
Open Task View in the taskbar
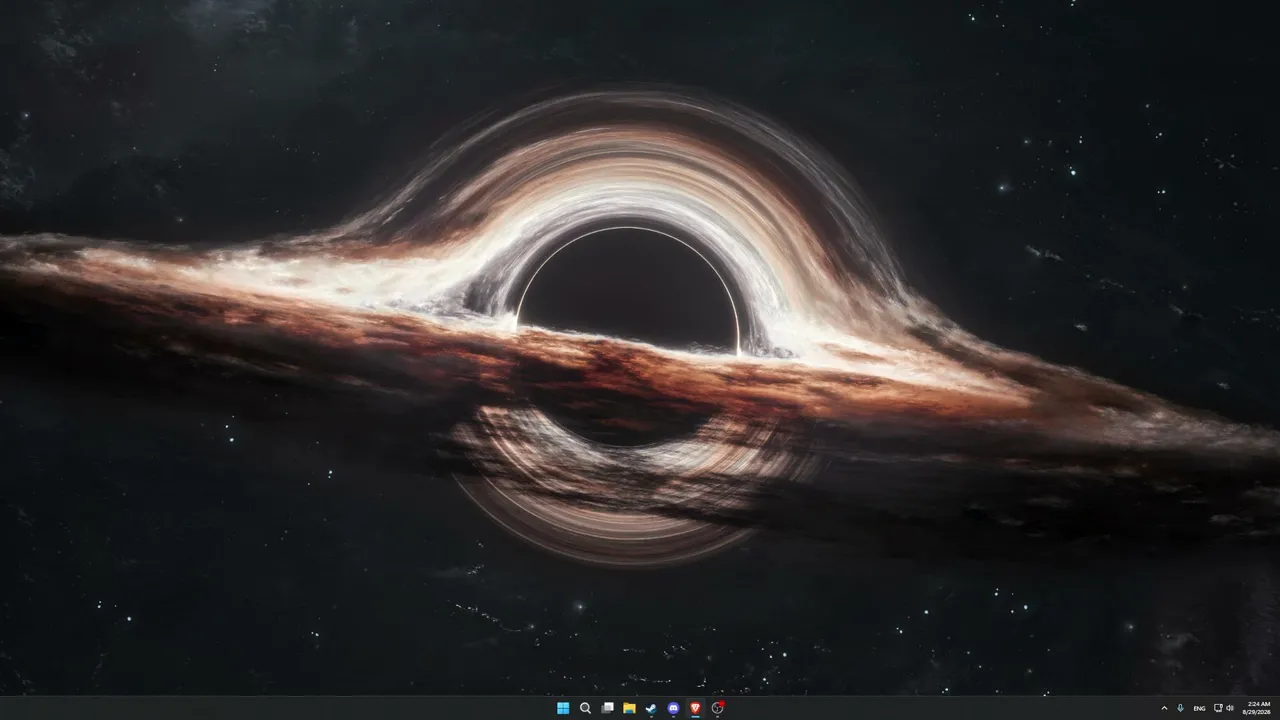click(x=607, y=708)
